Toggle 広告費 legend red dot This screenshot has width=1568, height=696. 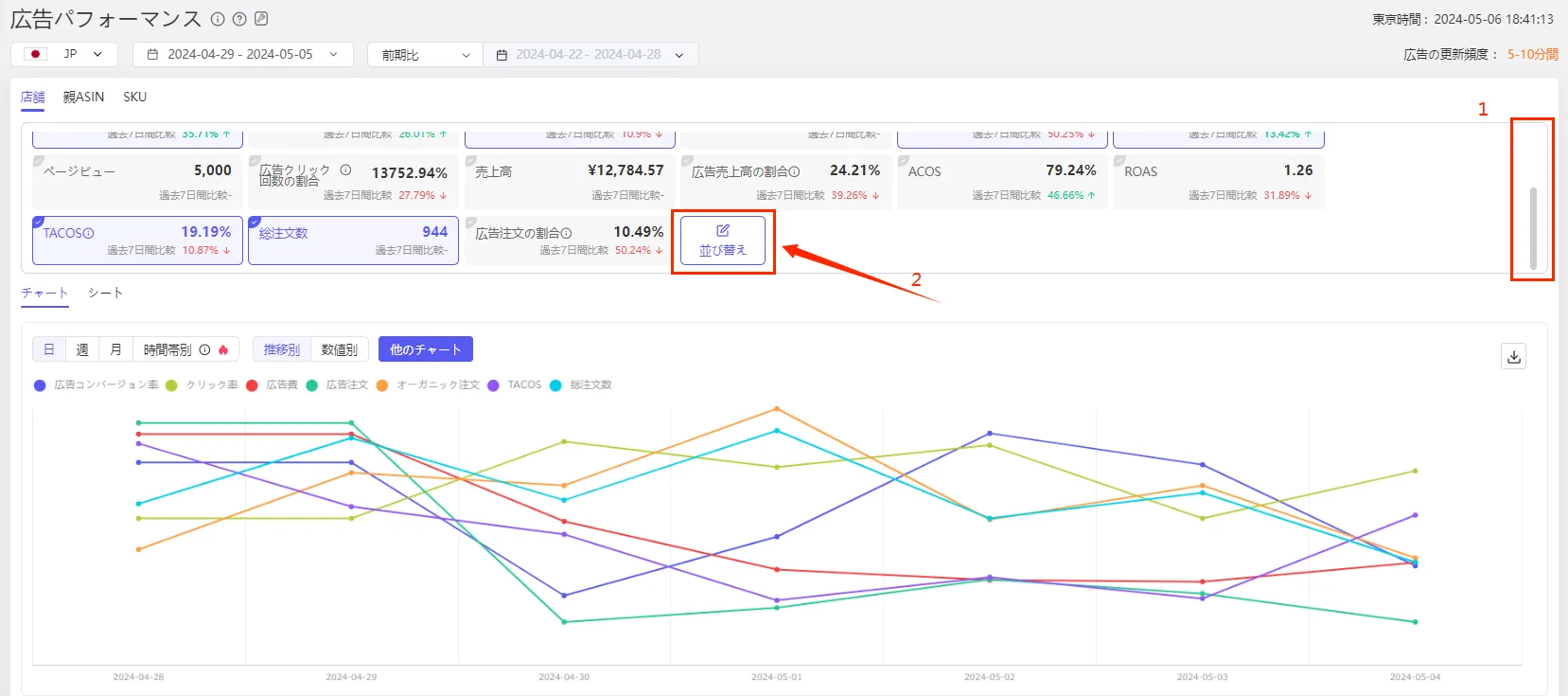[x=252, y=385]
